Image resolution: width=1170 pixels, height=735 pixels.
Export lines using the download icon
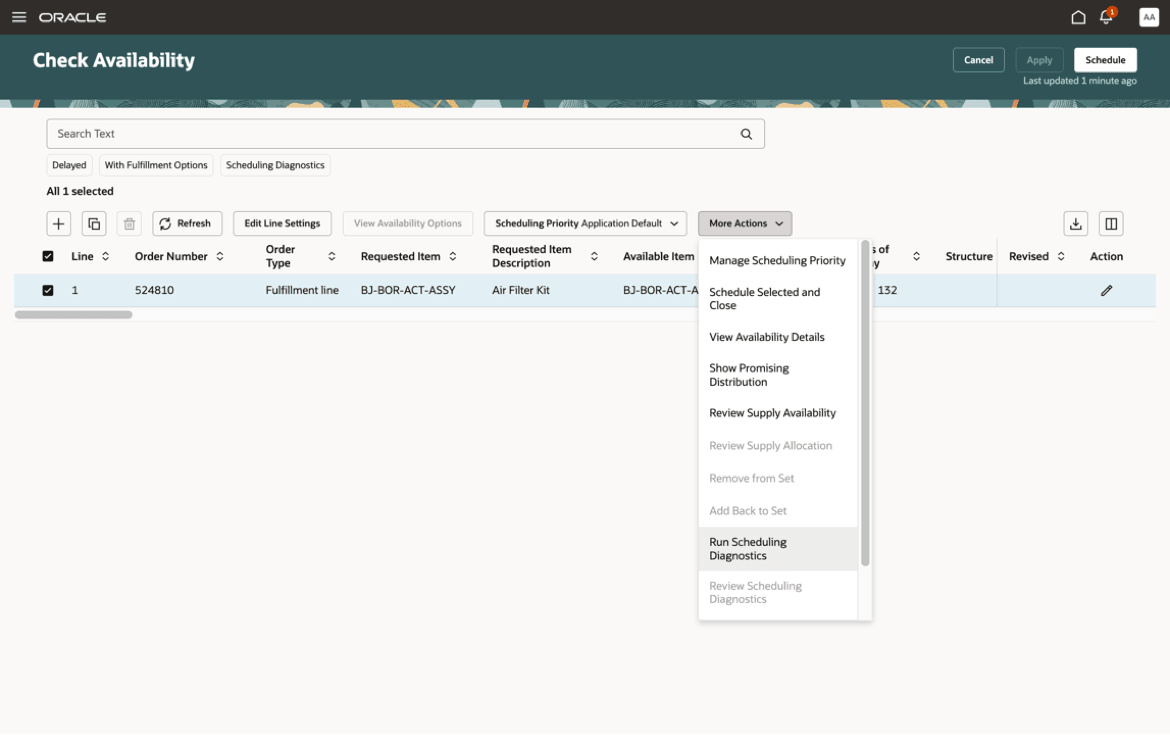[1076, 223]
